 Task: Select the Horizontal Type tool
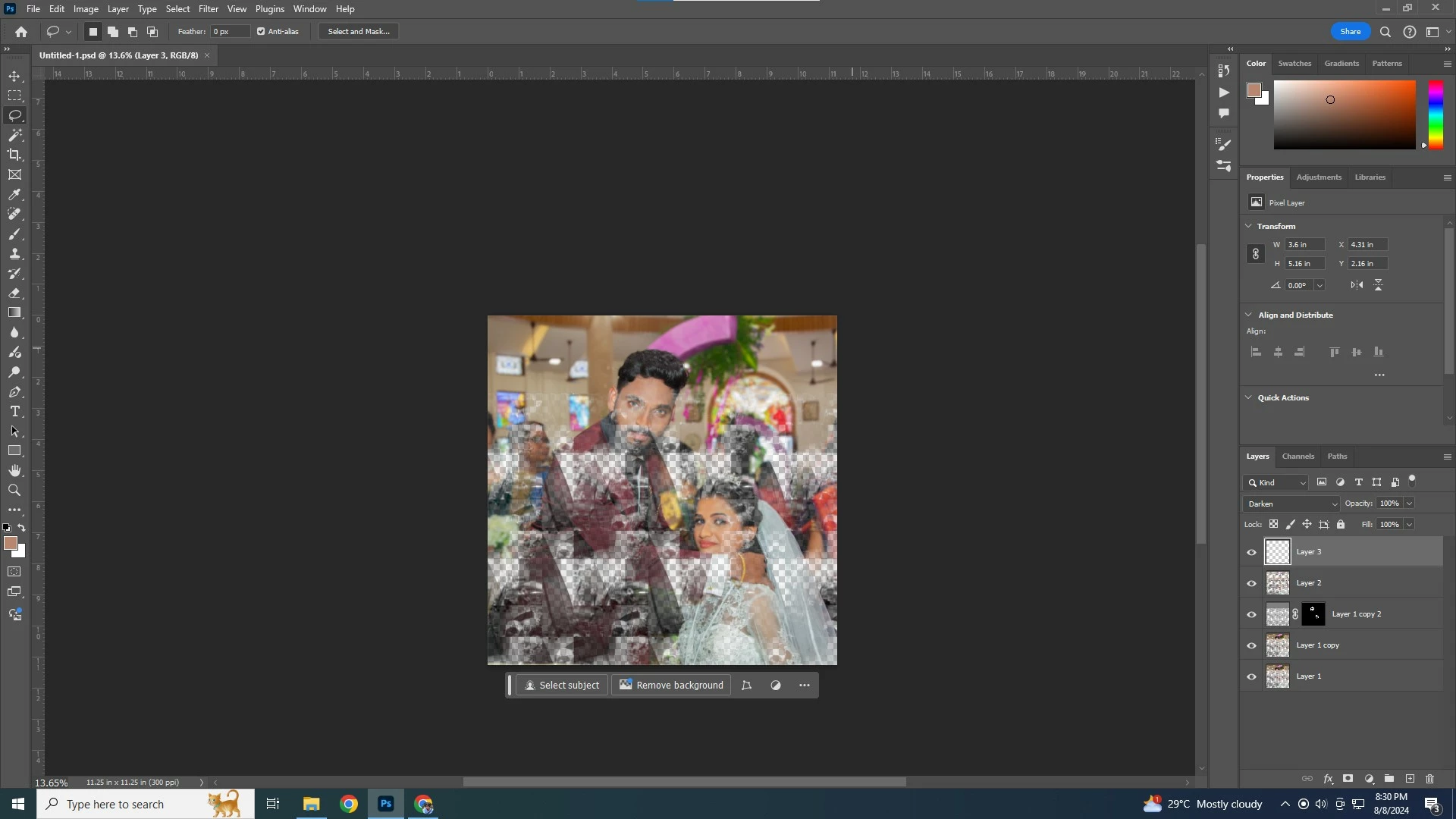click(x=14, y=412)
